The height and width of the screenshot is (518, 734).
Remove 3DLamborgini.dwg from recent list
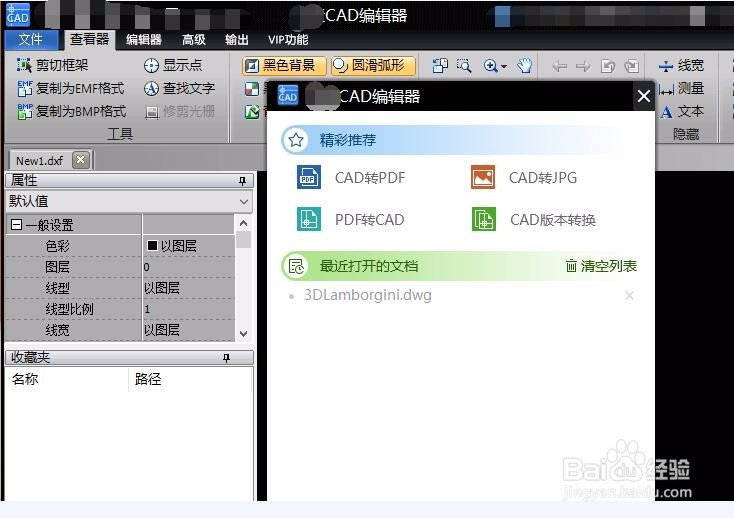point(630,295)
